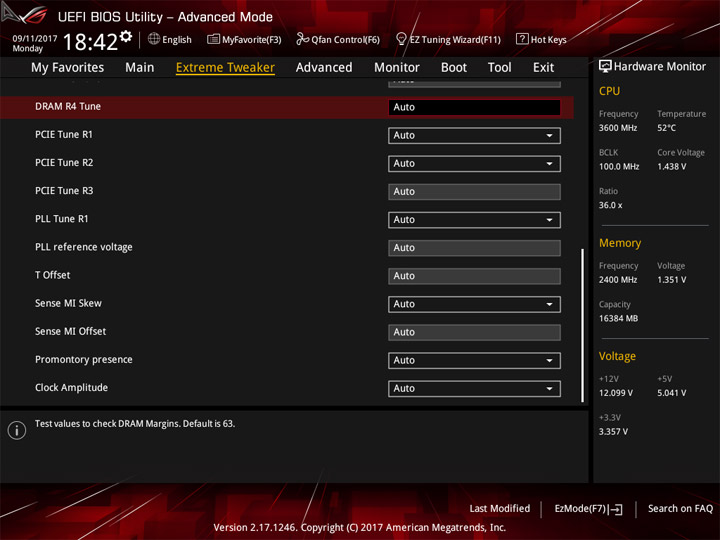The image size is (720, 540).
Task: Click Last Modified button
Action: click(500, 509)
